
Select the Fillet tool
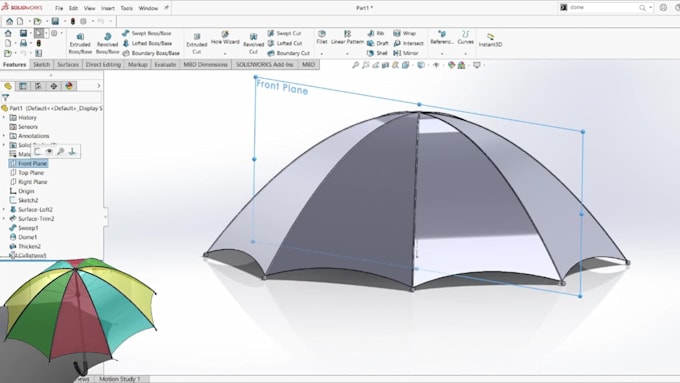pos(322,38)
